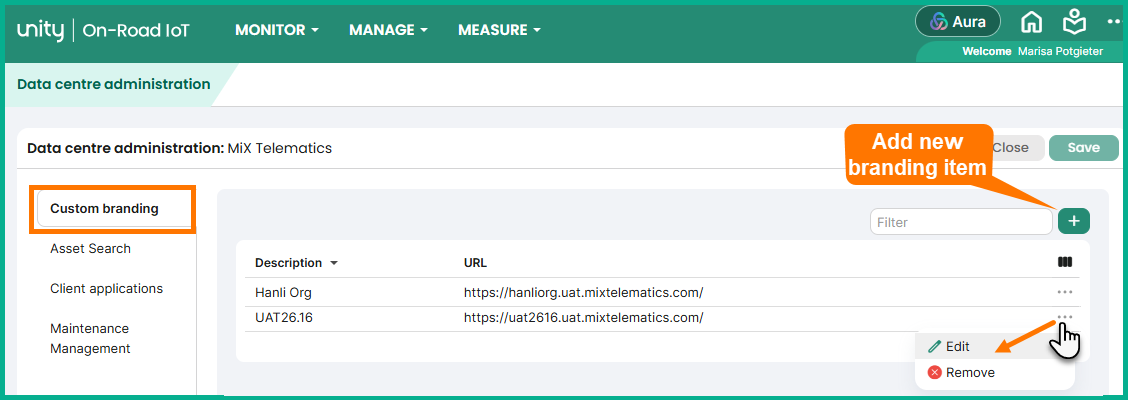Screen dimensions: 1128x400
Task: Open the MEASURE menu
Action: [499, 30]
